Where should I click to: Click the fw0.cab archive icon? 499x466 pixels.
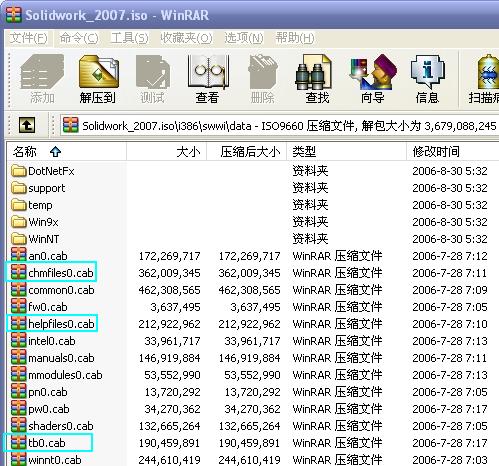point(18,306)
